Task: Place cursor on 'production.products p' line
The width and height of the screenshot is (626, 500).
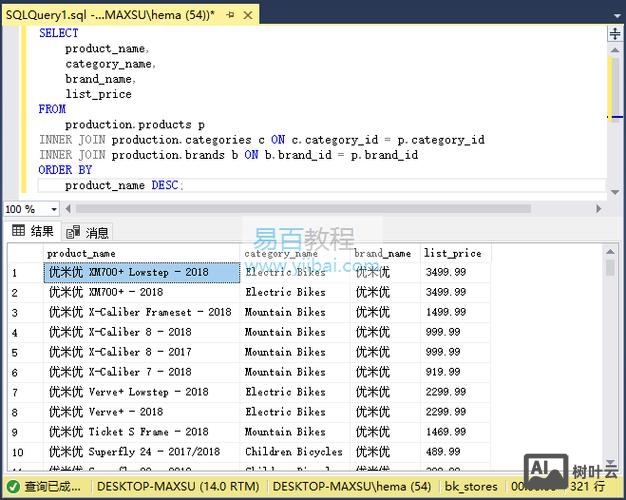Action: pyautogui.click(x=135, y=125)
